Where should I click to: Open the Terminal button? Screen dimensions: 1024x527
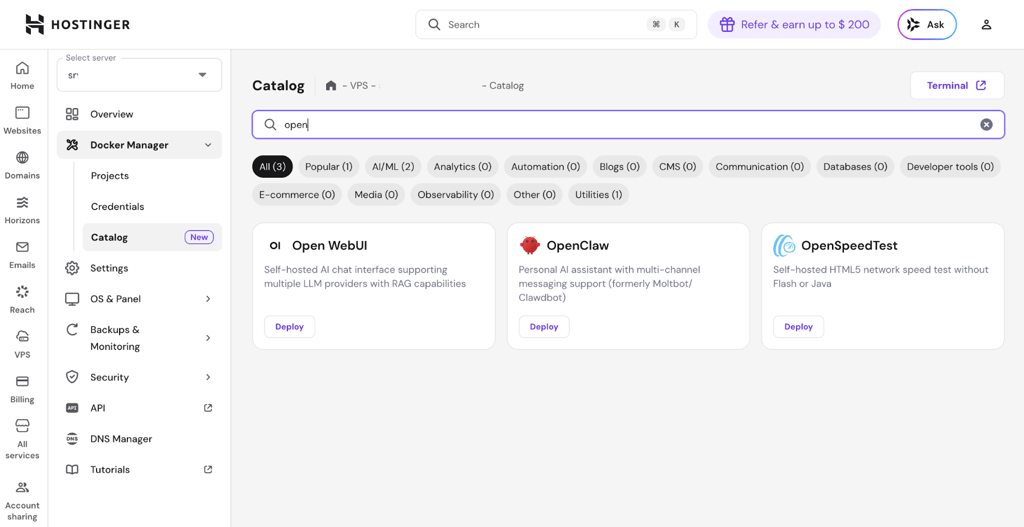(x=957, y=86)
